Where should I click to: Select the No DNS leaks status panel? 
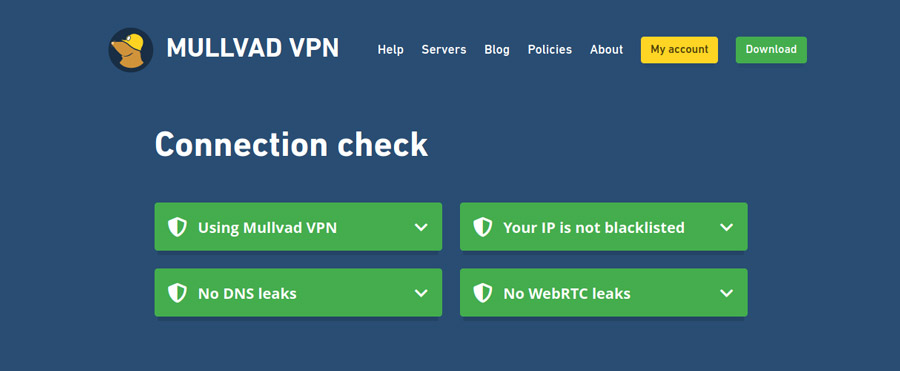click(298, 293)
